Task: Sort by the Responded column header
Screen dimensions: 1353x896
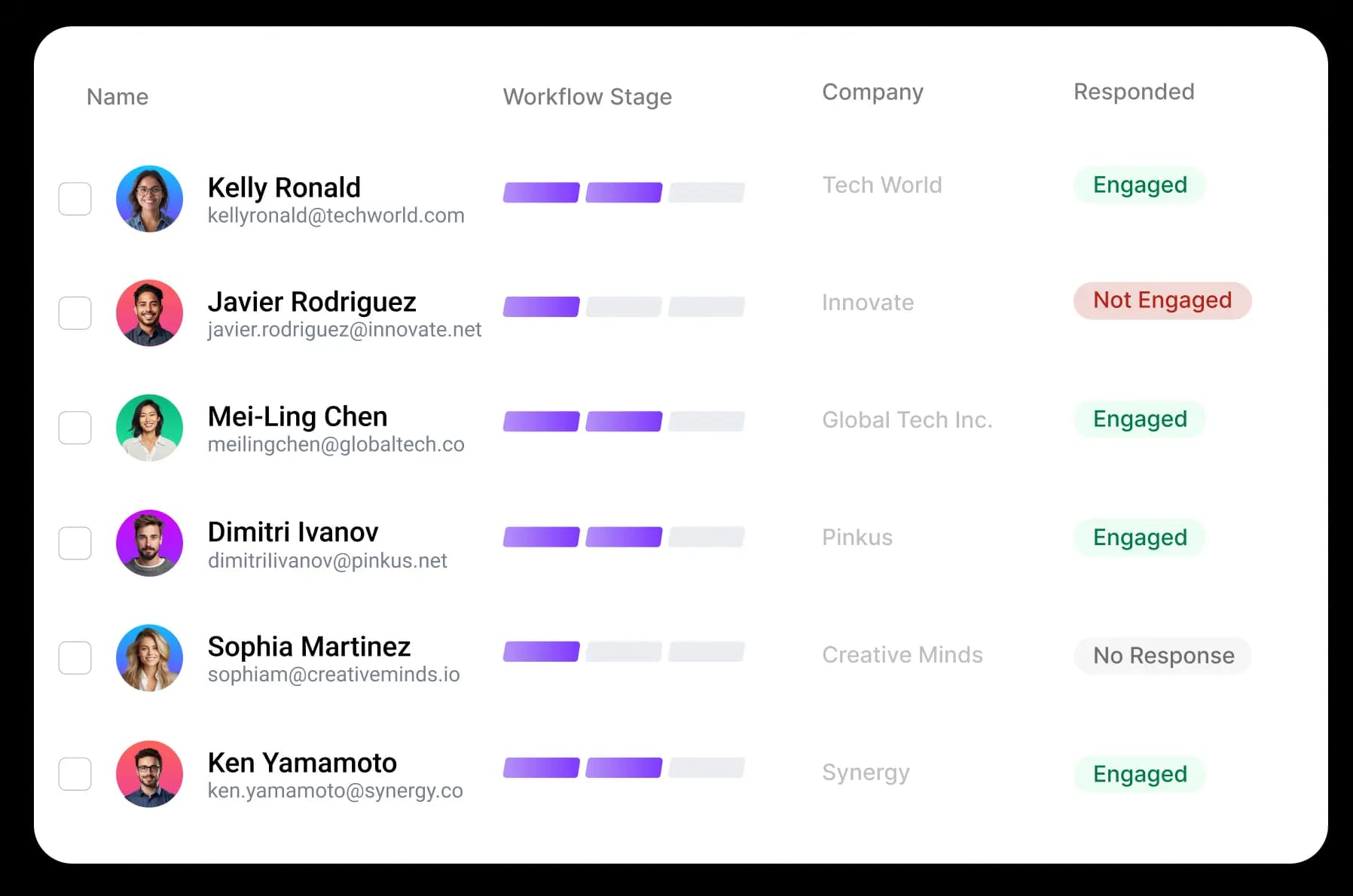Action: 1133,92
